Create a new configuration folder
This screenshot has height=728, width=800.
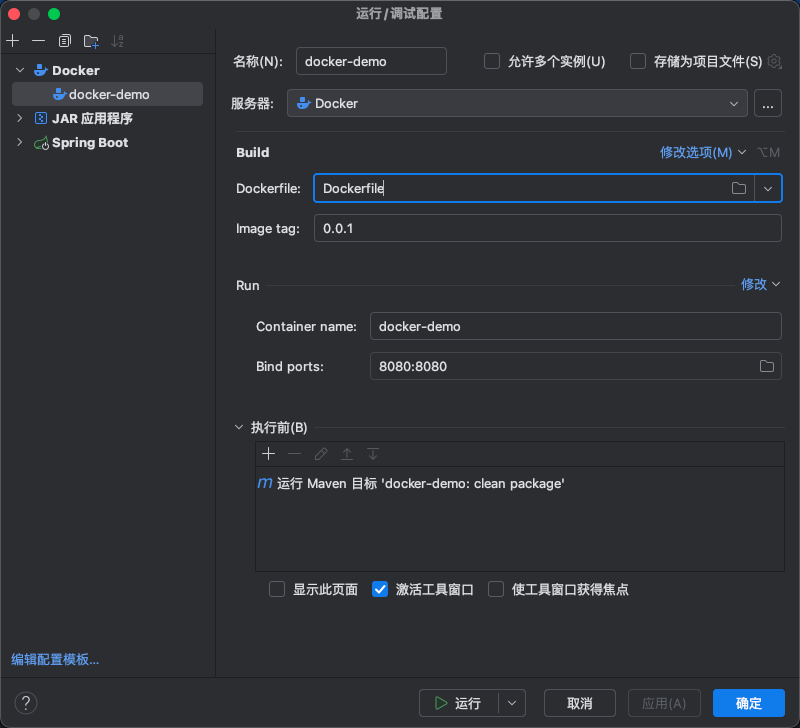(91, 41)
